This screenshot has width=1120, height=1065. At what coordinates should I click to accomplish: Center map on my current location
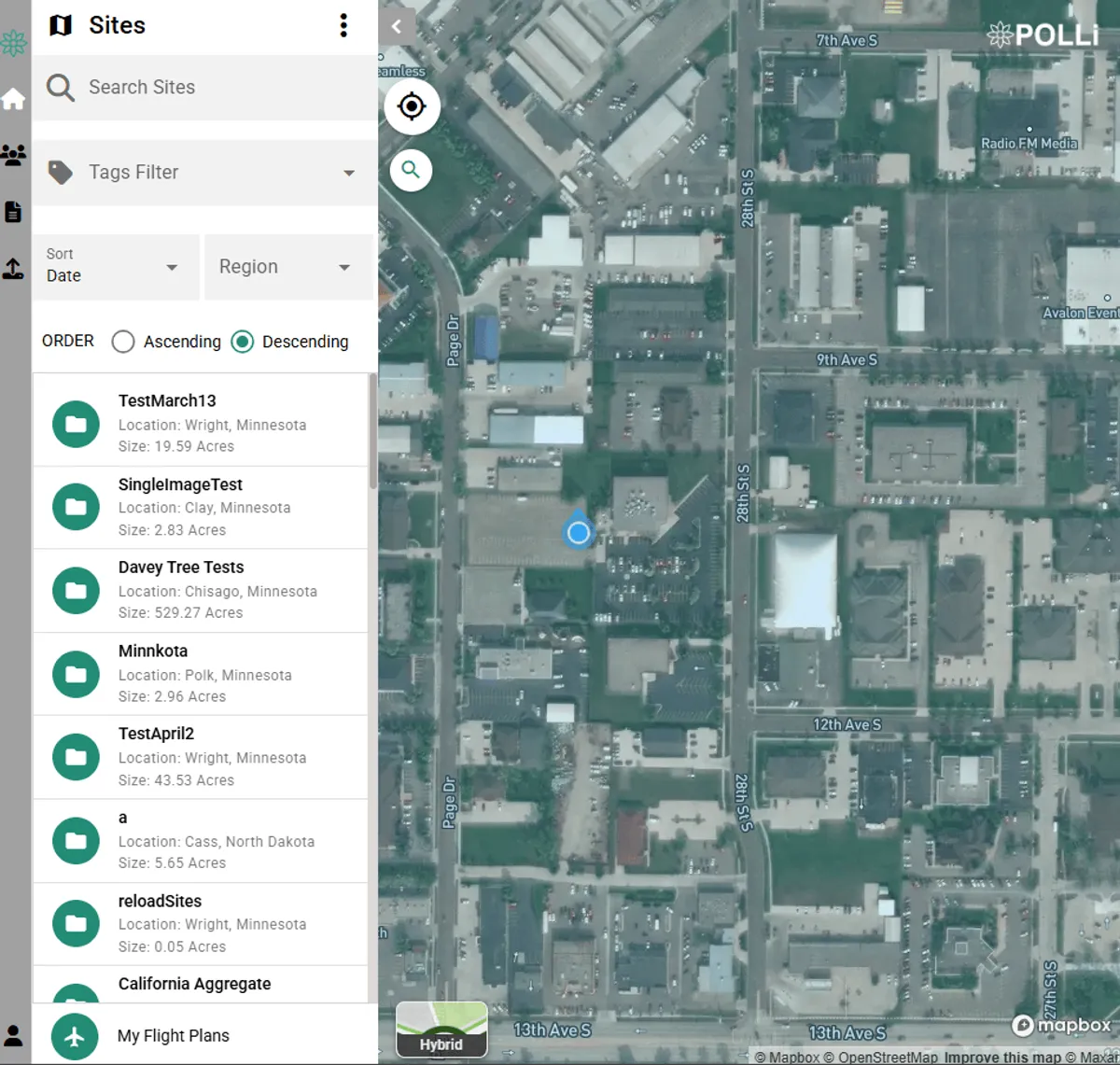point(412,106)
